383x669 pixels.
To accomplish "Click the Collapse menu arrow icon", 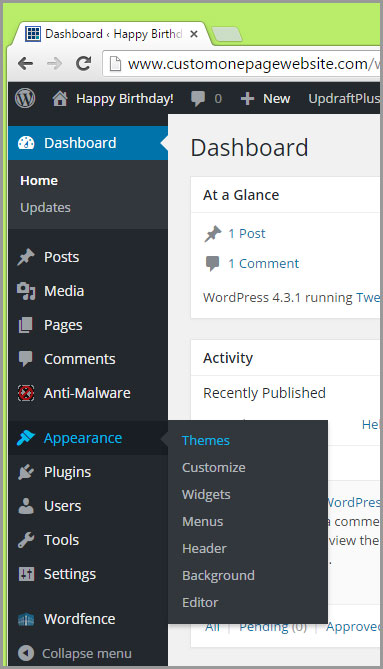I will [26, 653].
